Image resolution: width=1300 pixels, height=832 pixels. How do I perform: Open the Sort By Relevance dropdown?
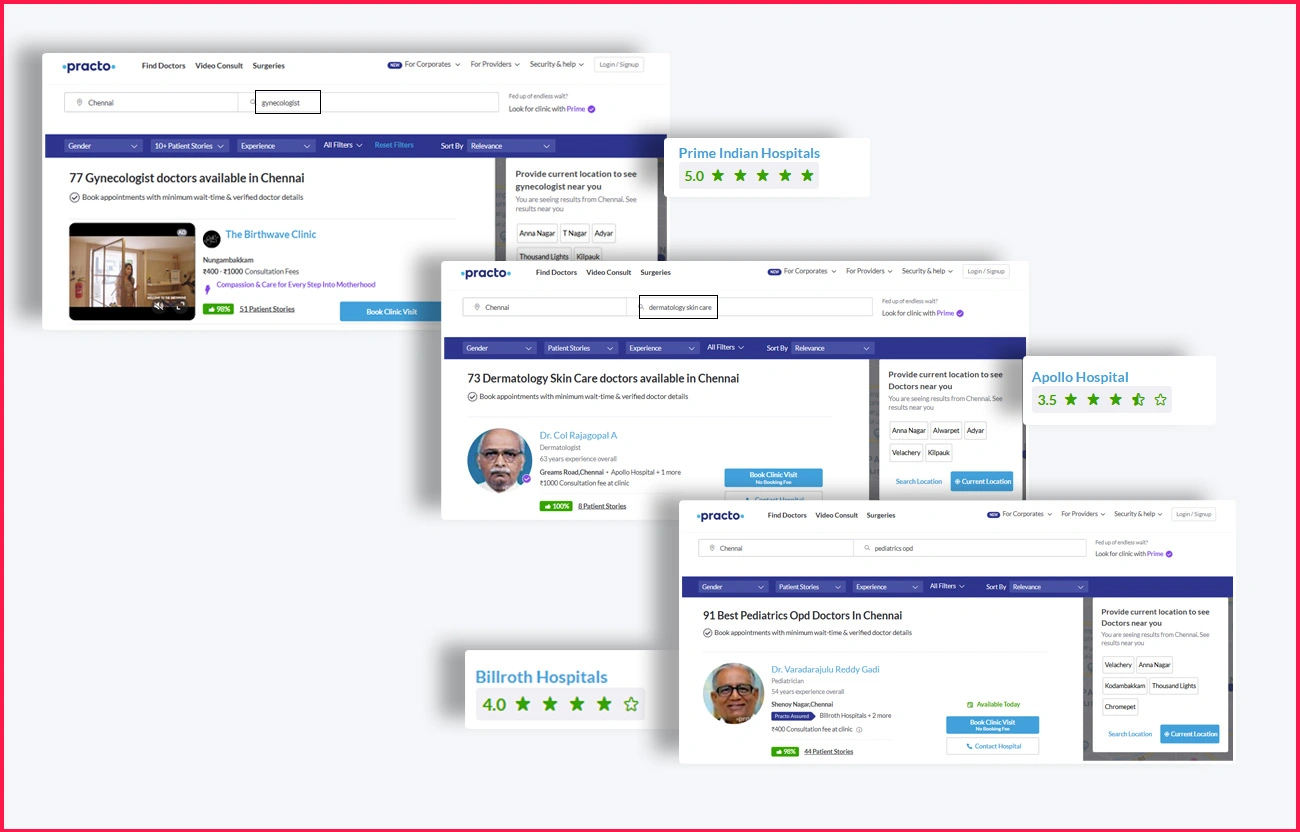click(x=510, y=145)
